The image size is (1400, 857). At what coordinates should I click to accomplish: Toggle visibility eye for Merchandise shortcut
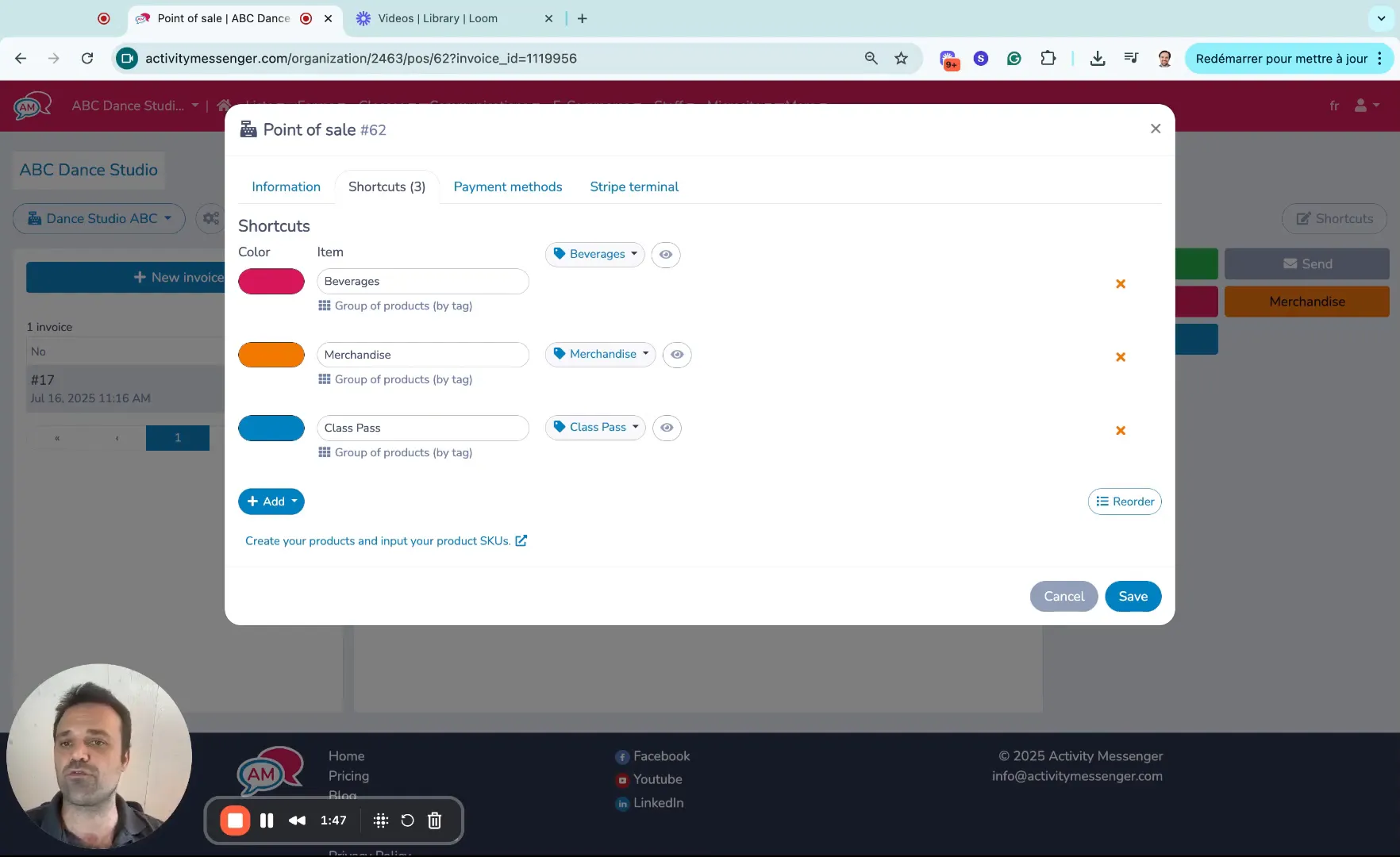[x=677, y=355]
